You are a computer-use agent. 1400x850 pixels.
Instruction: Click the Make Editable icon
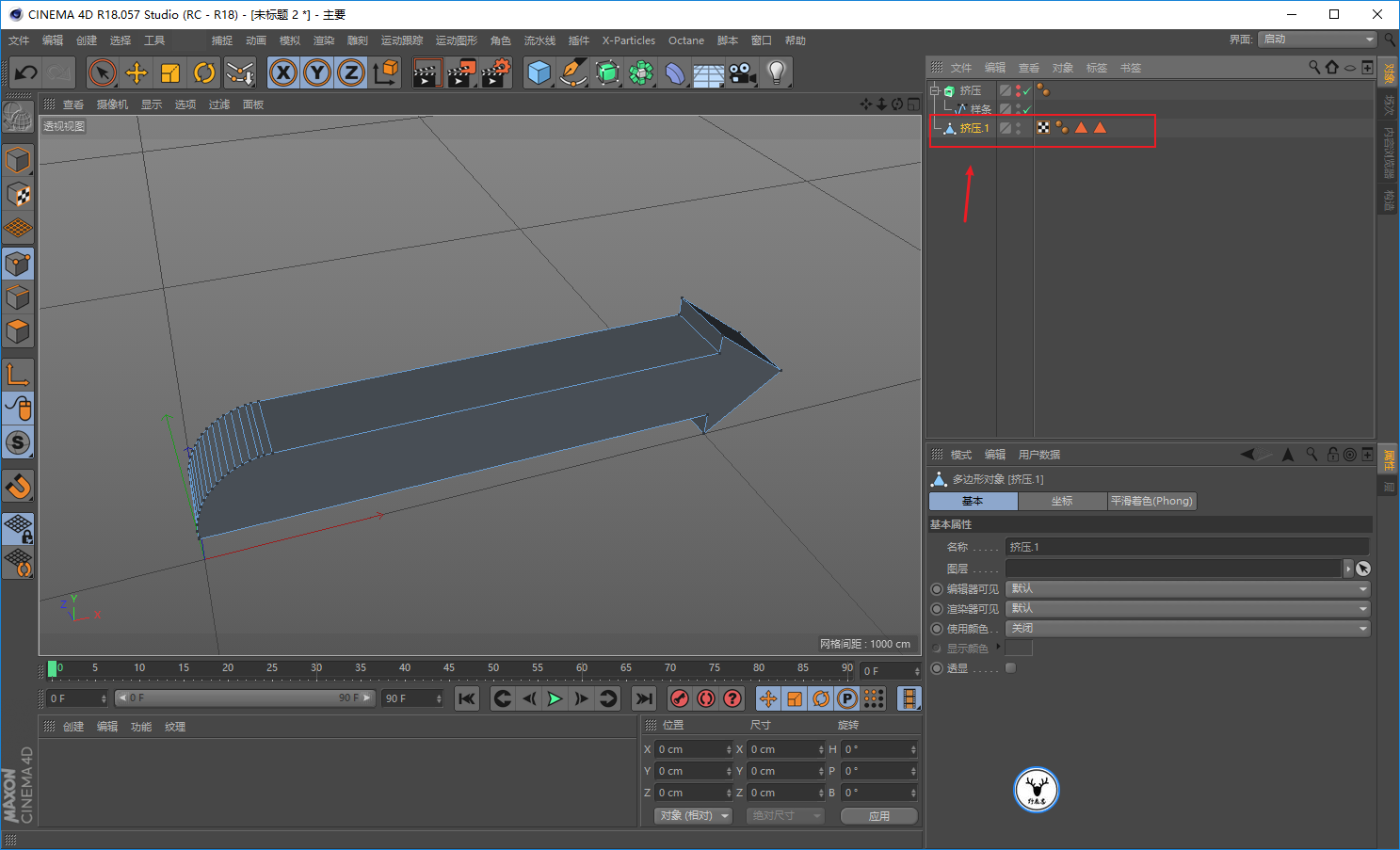(18, 117)
